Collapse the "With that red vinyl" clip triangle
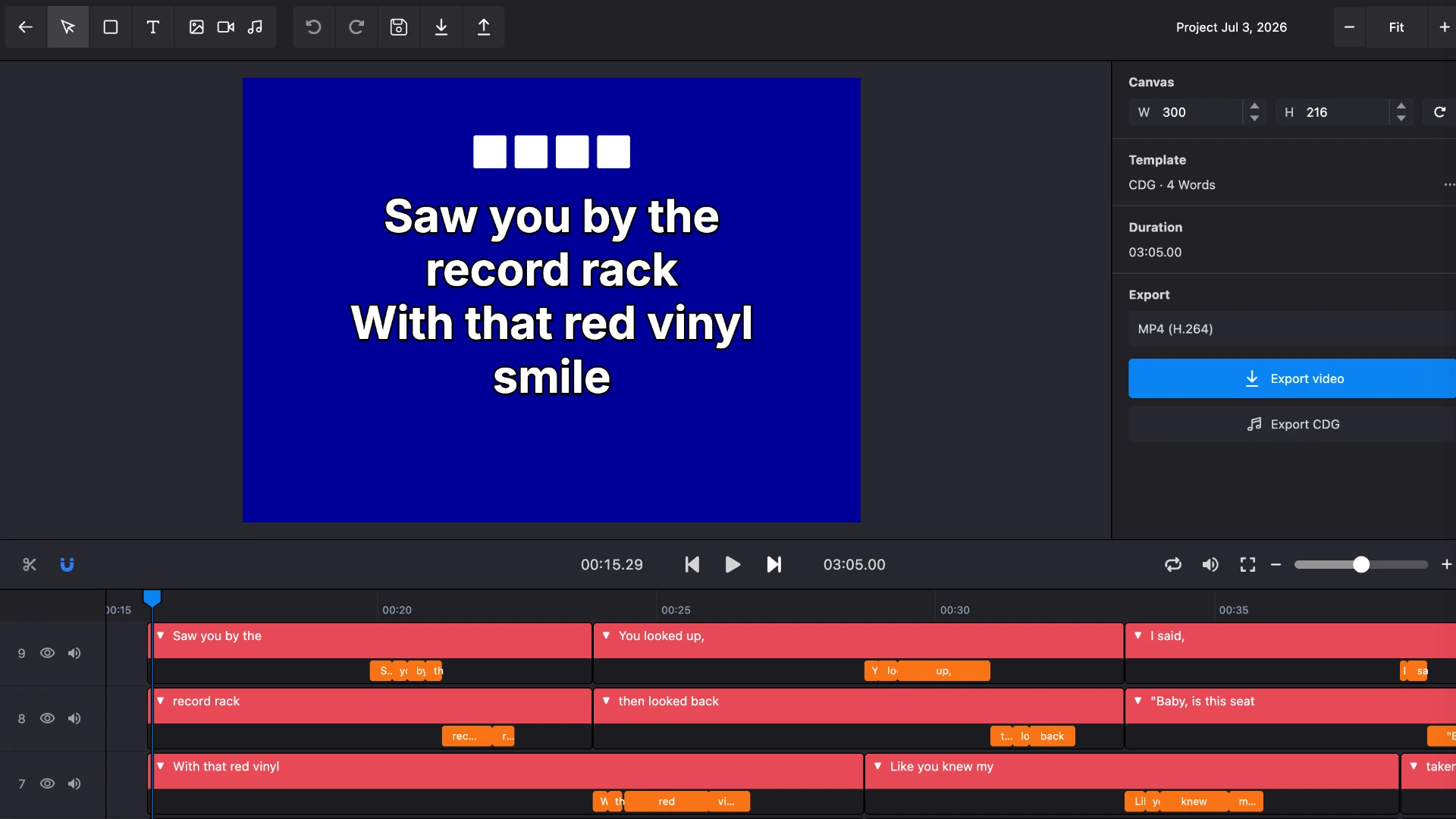1456x819 pixels. pos(161,766)
